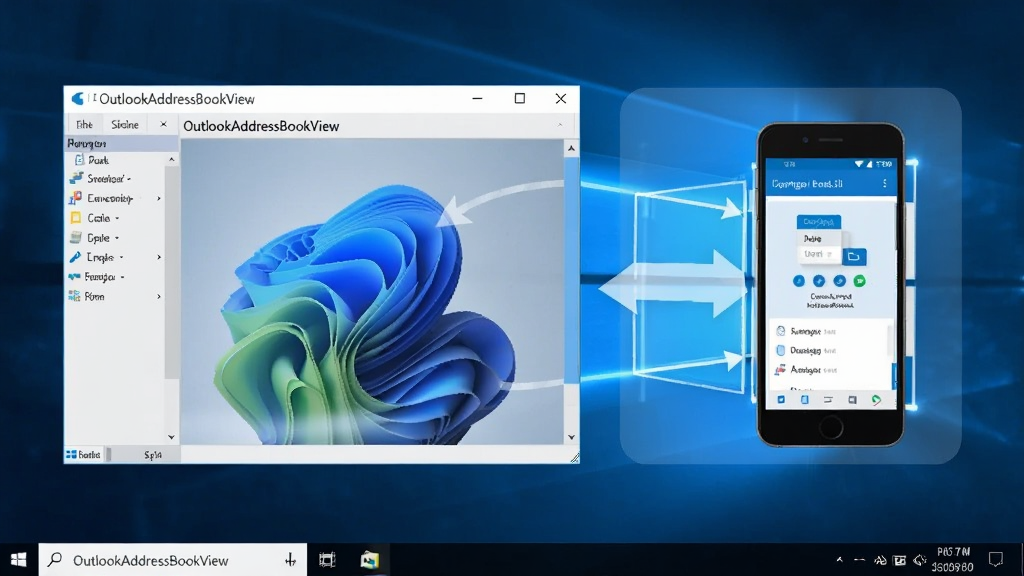Select the blue stacked-boxes icon in the sidebar

(76, 178)
